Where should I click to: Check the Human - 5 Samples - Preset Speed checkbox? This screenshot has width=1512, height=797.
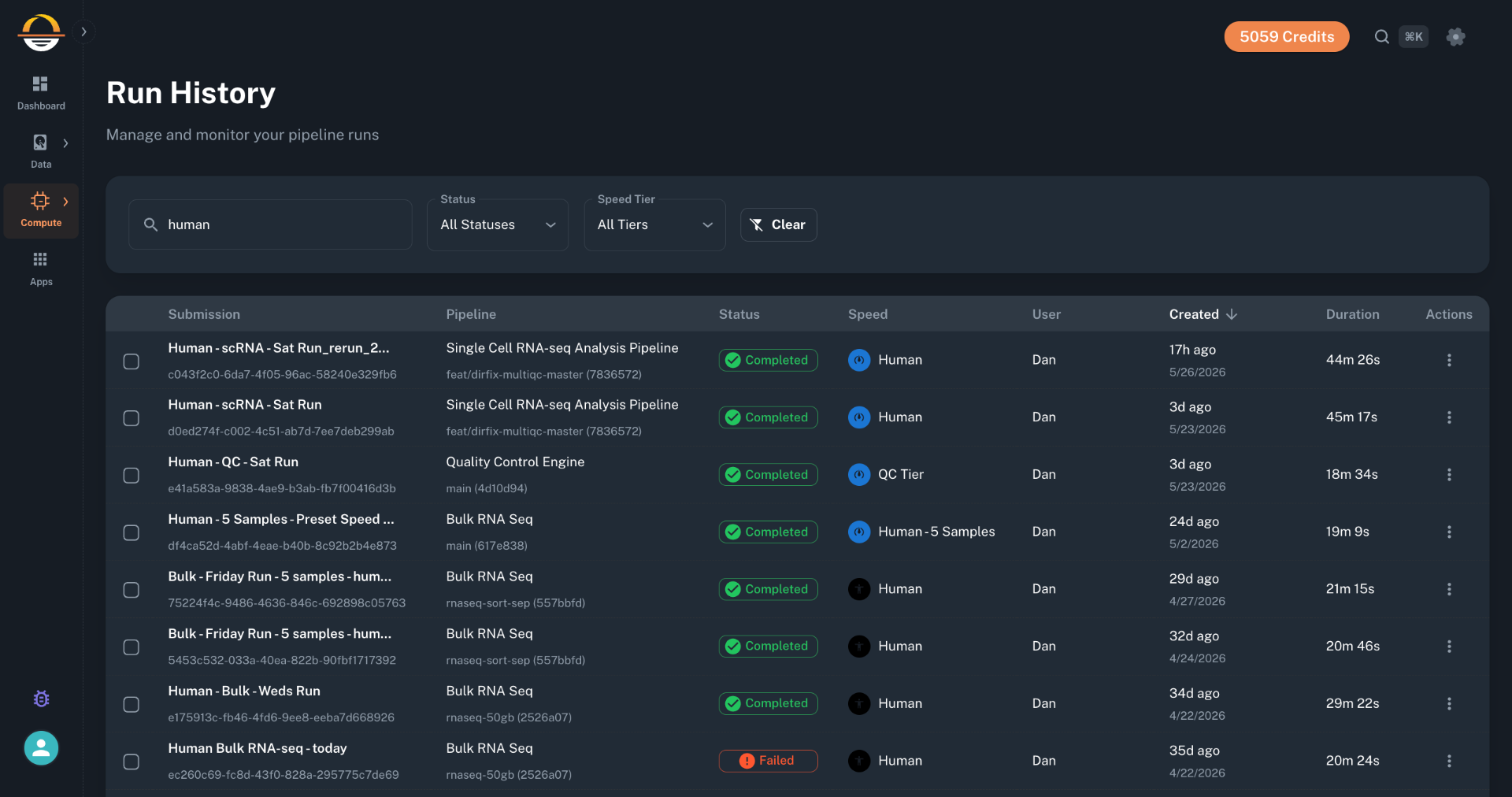(x=132, y=532)
